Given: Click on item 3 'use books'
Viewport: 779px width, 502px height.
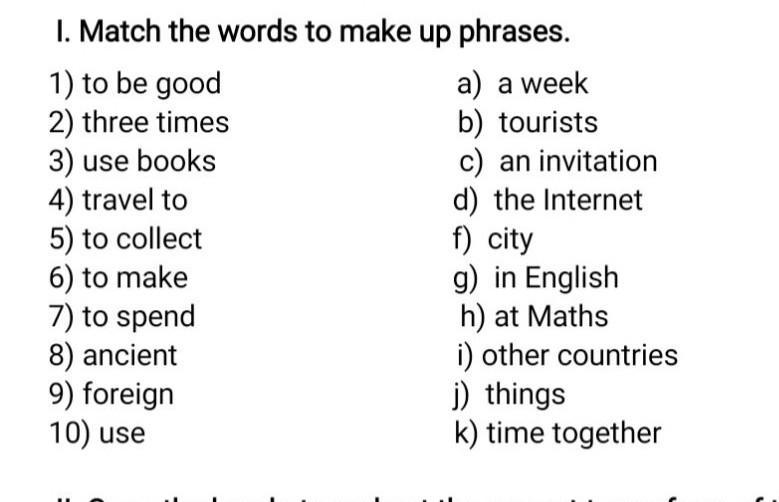Looking at the screenshot, I should (133, 161).
